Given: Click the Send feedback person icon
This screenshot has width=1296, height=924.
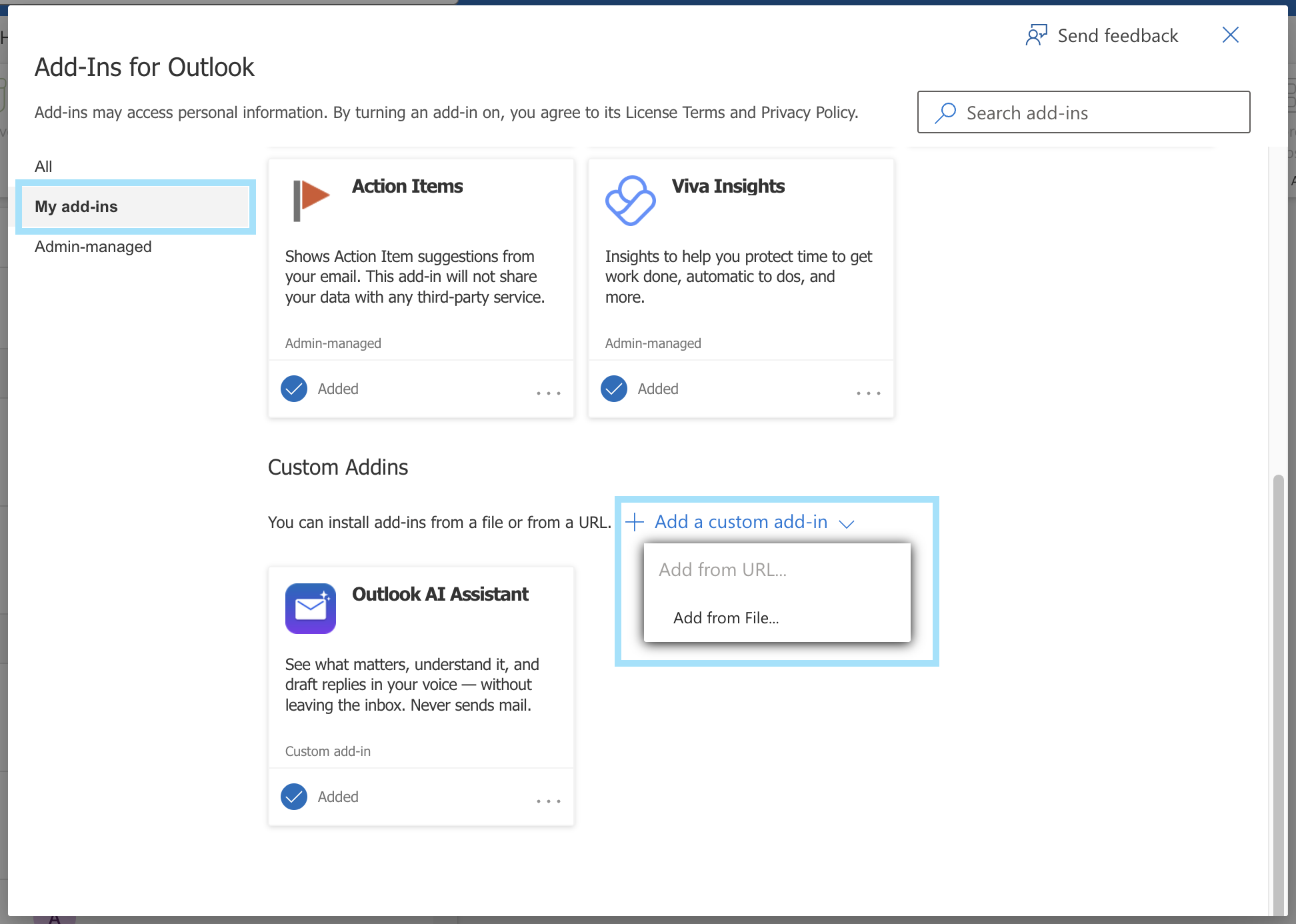Looking at the screenshot, I should click(x=1037, y=35).
